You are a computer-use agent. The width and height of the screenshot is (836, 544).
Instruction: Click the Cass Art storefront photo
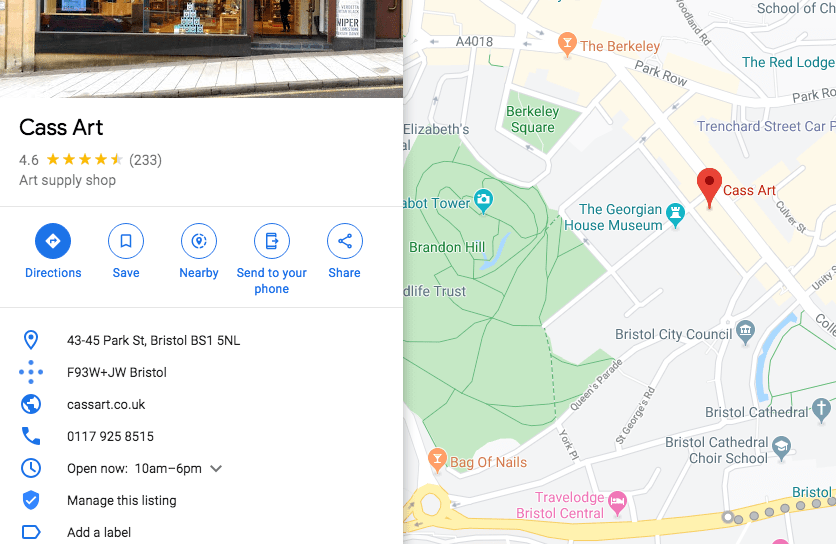(202, 49)
